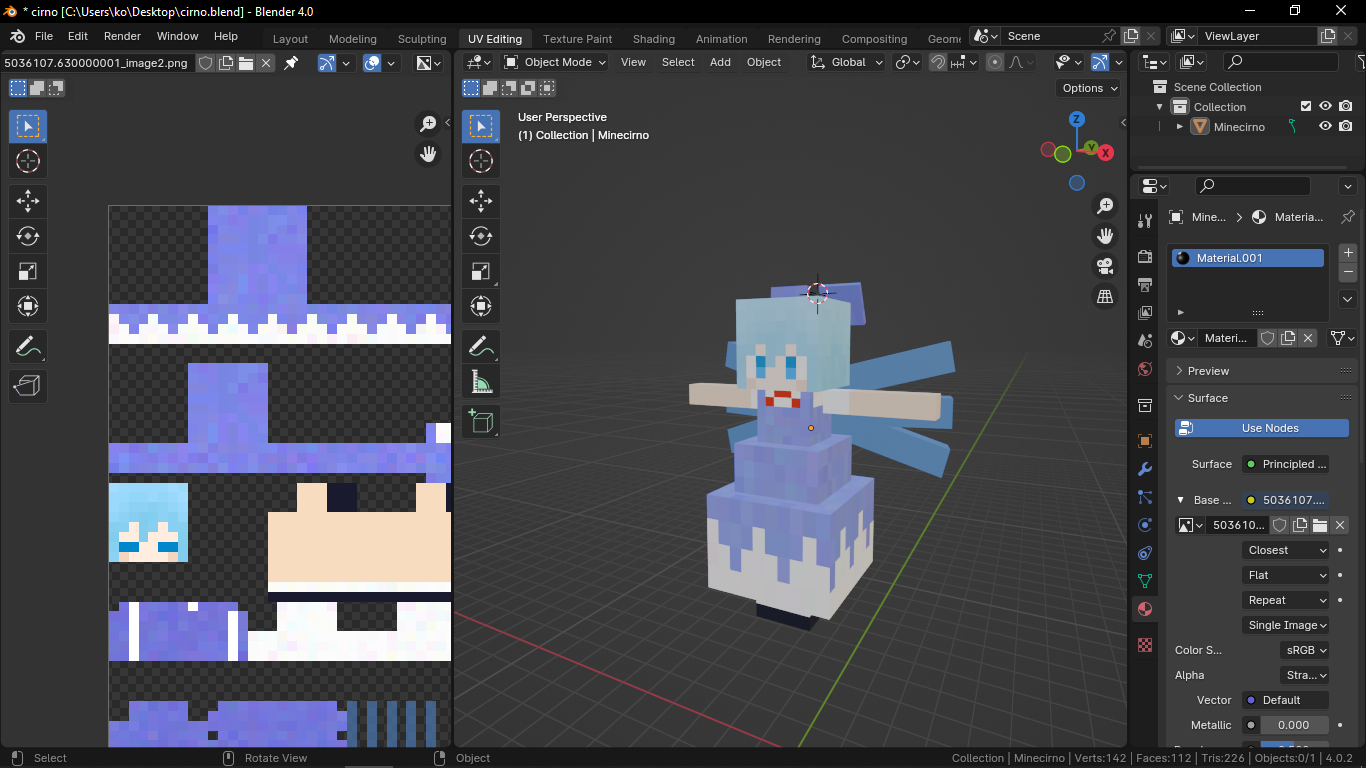
Task: Remove material slot with minus button
Action: coord(1347,272)
